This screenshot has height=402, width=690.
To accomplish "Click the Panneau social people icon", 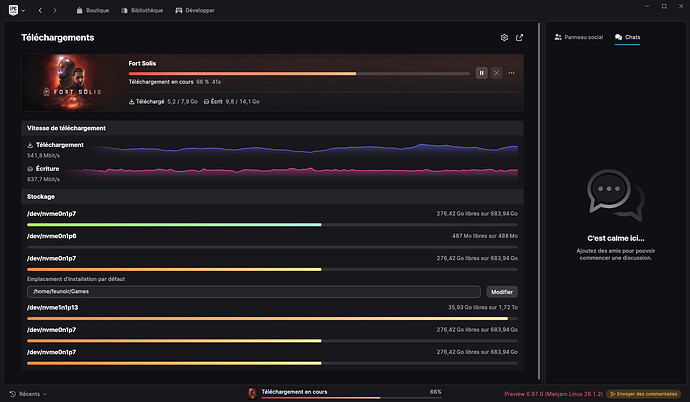I will pyautogui.click(x=558, y=37).
